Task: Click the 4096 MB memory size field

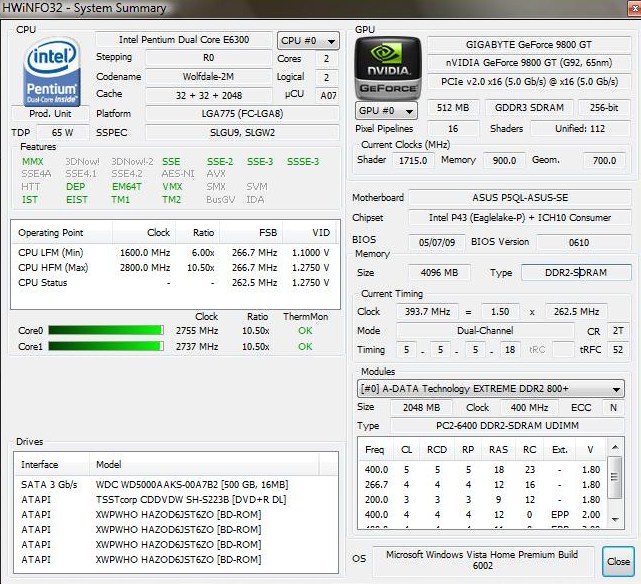Action: [439, 273]
